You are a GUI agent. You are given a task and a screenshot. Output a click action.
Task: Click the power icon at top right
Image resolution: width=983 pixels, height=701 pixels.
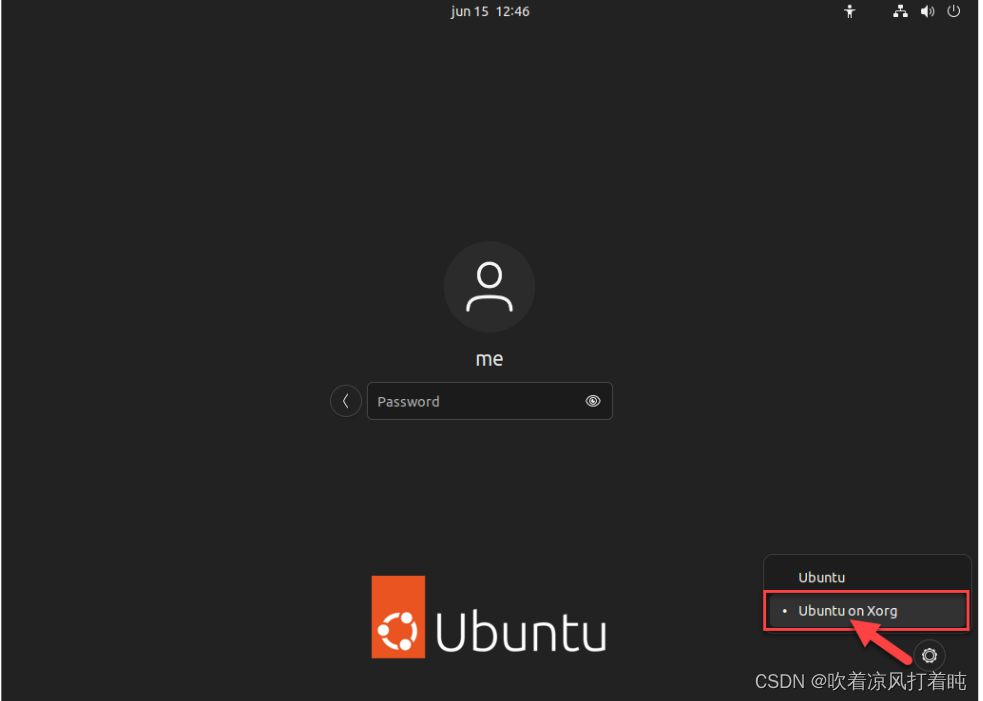[953, 11]
